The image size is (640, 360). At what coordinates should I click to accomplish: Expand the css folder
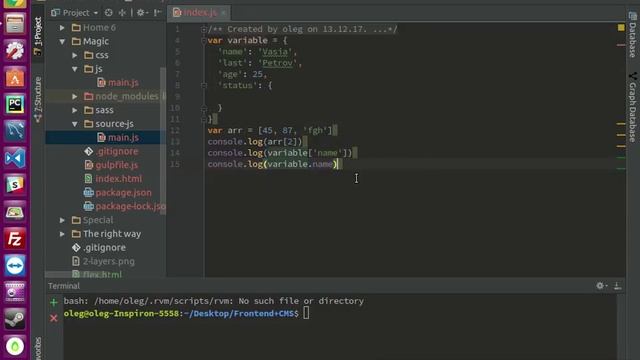(75, 55)
